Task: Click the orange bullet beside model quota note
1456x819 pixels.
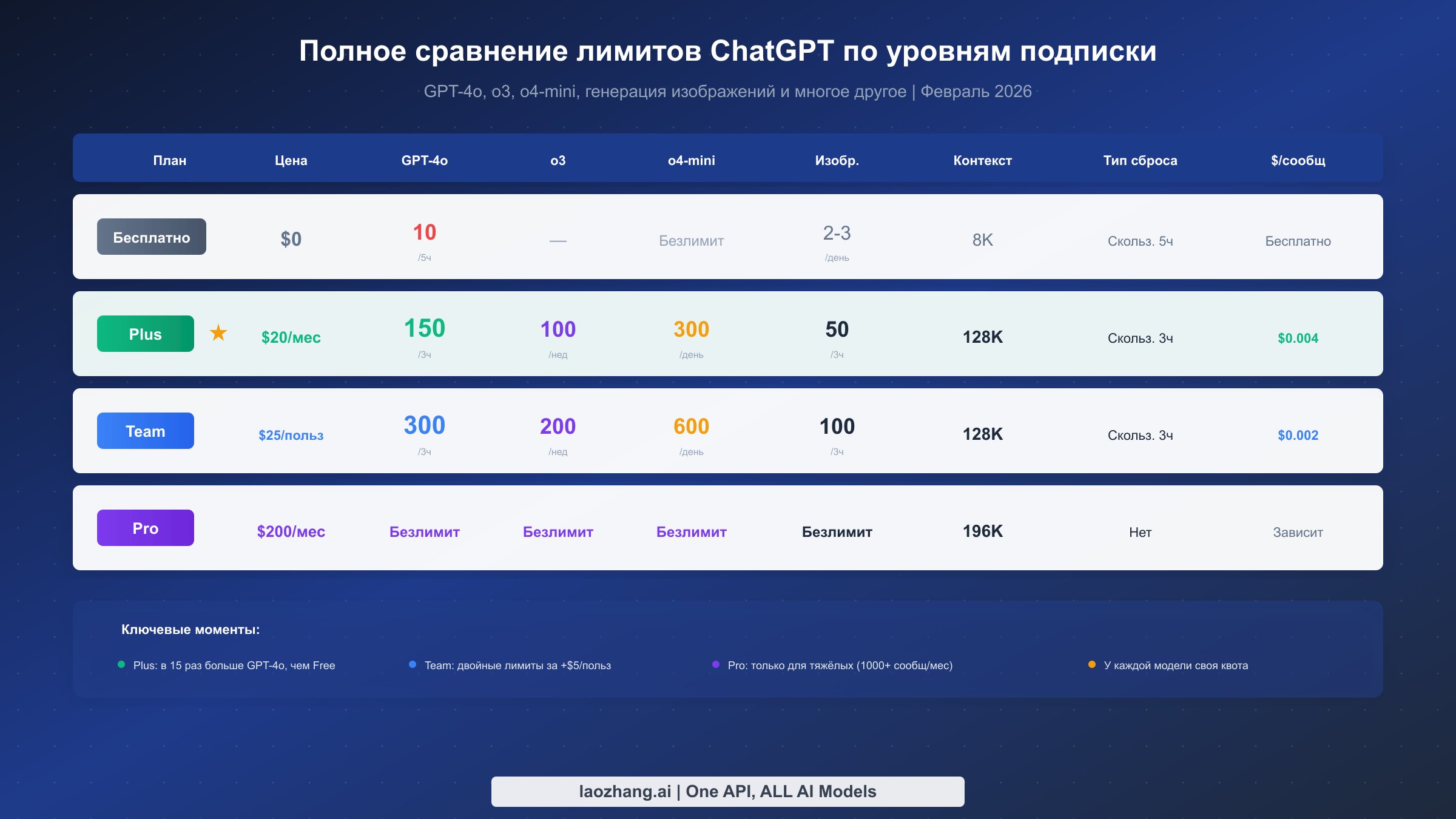Action: point(1091,663)
